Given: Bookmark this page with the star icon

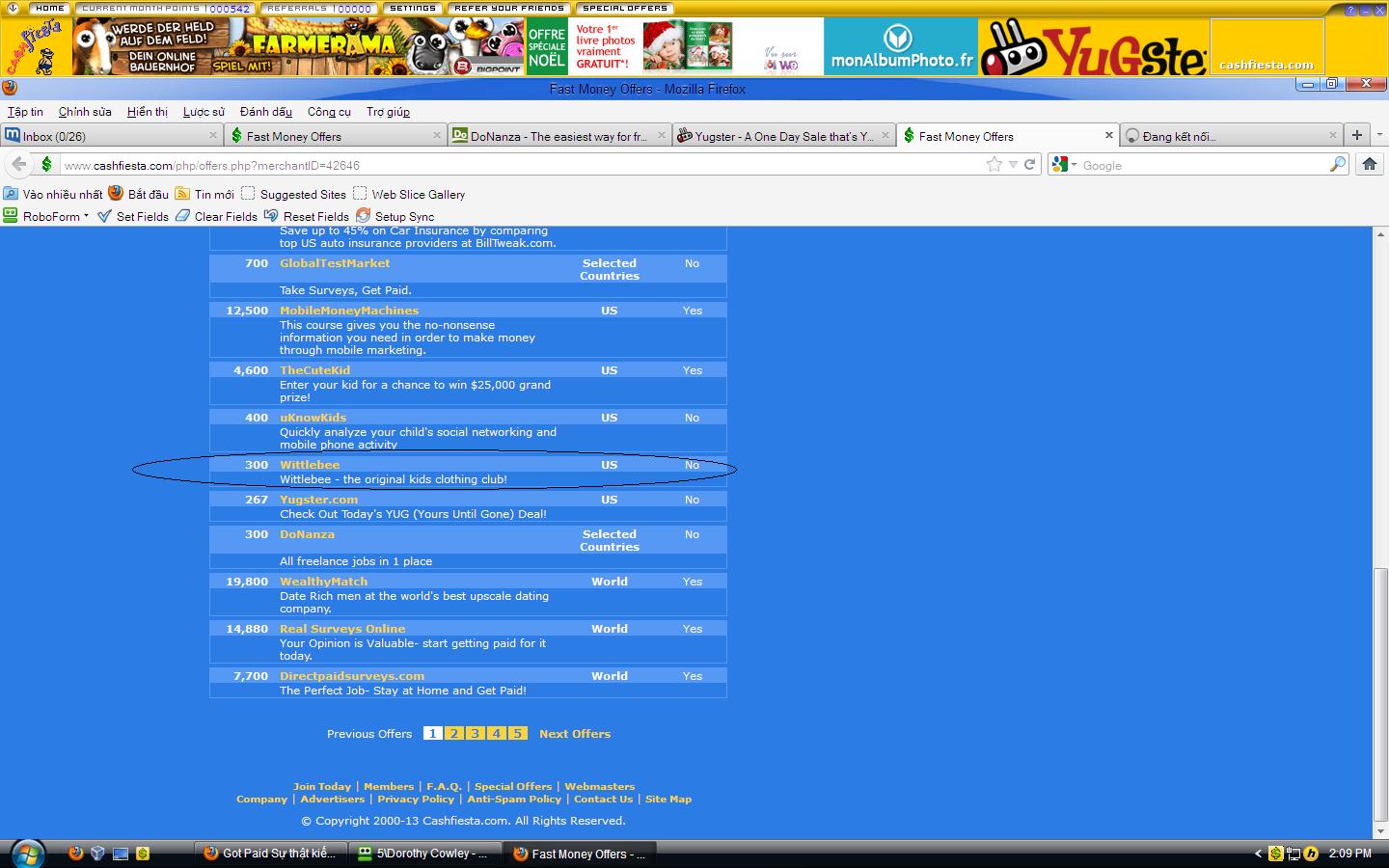Looking at the screenshot, I should click(x=994, y=164).
